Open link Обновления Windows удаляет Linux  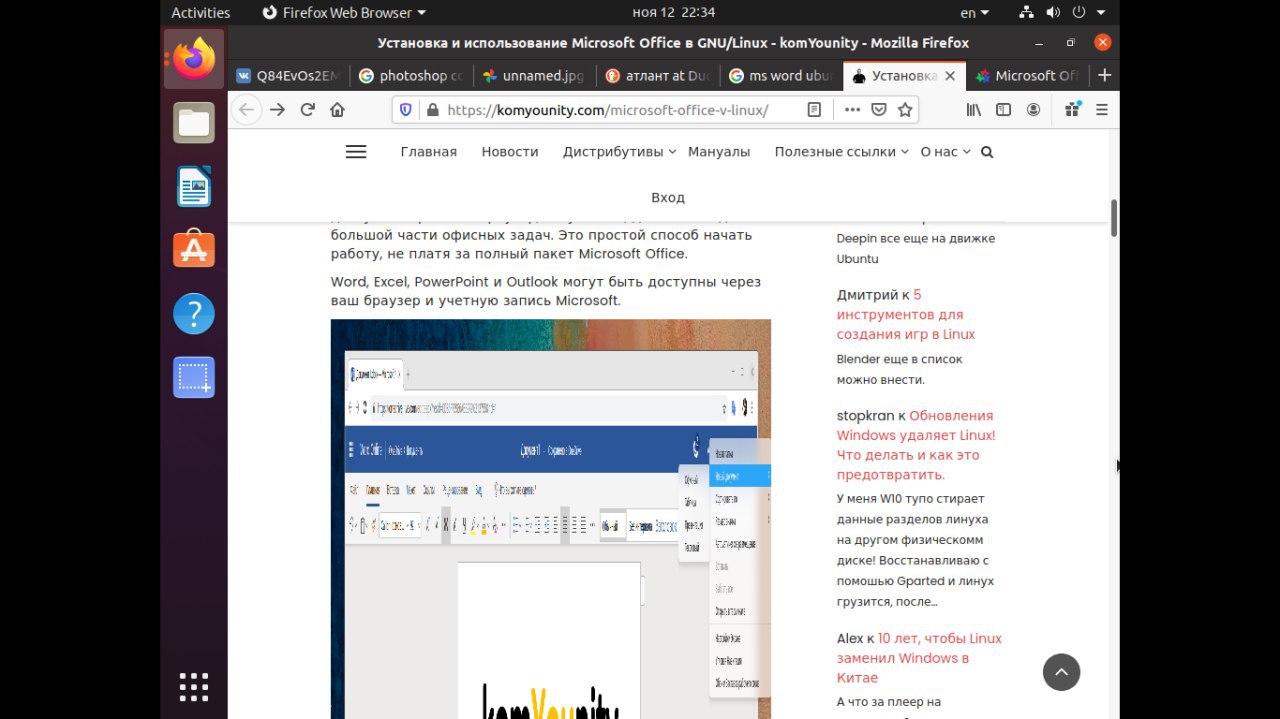point(916,445)
